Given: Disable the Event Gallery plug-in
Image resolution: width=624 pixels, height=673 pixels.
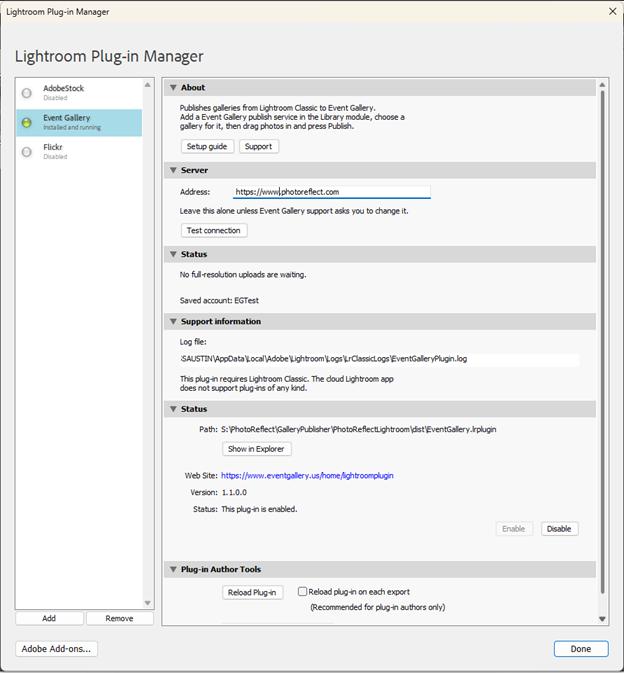Looking at the screenshot, I should click(559, 529).
